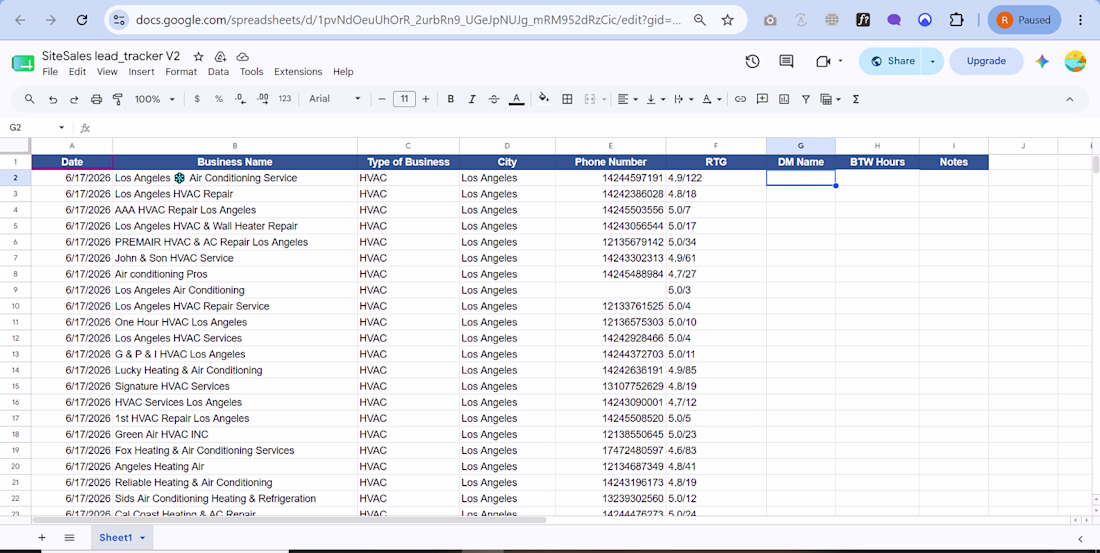View cloud save document status
1100x553 pixels.
pos(242,56)
